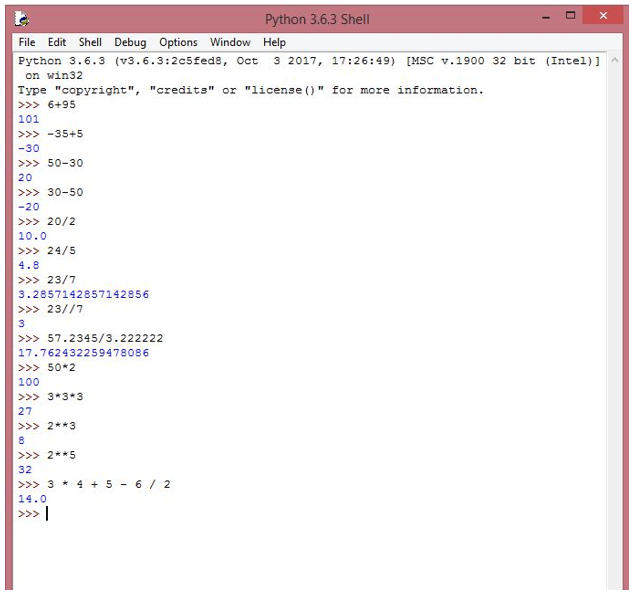Click the expression 2**5
Image resolution: width=634 pixels, height=595 pixels.
(61, 455)
